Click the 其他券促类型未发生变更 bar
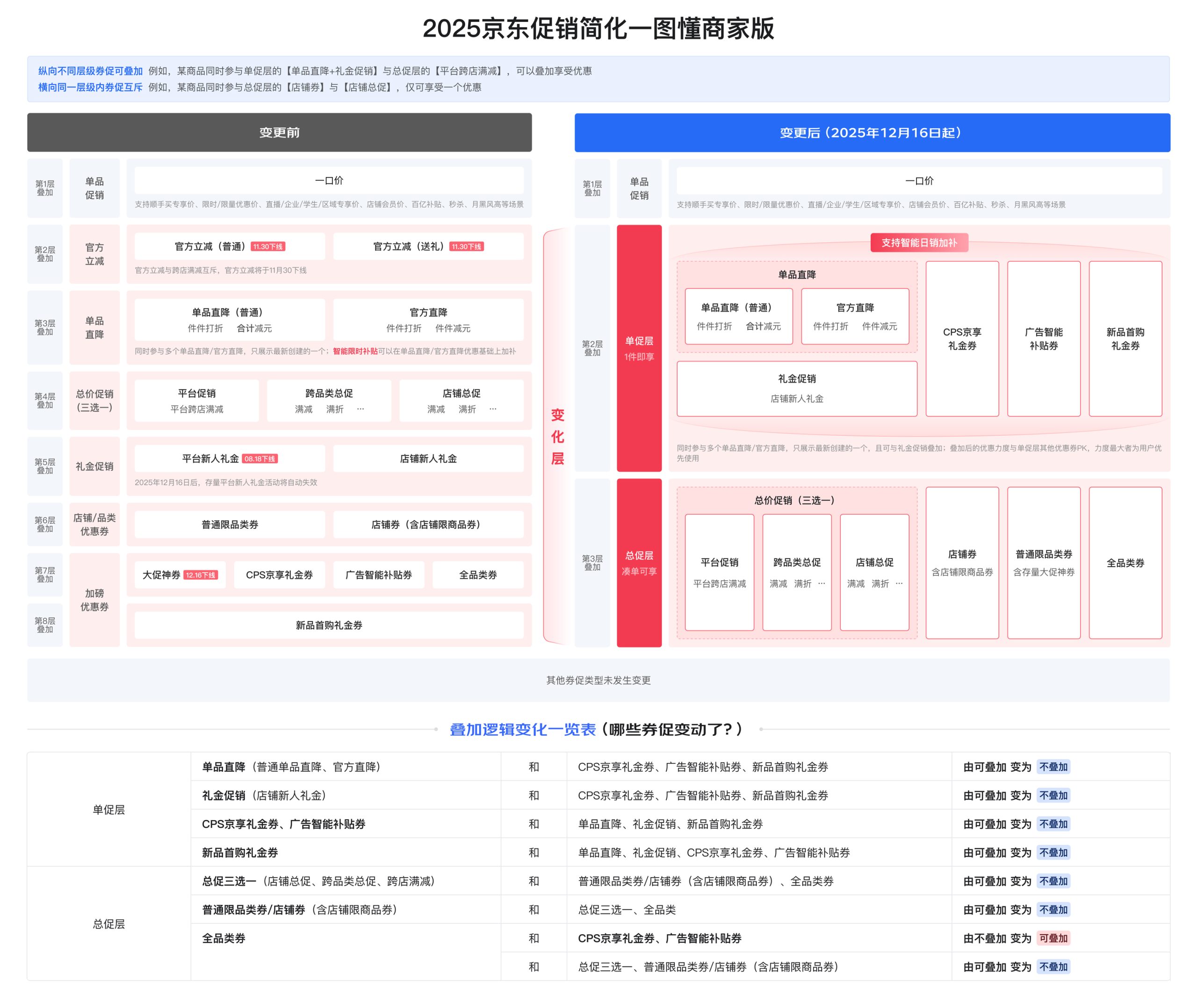1197x1008 pixels. pos(598,680)
